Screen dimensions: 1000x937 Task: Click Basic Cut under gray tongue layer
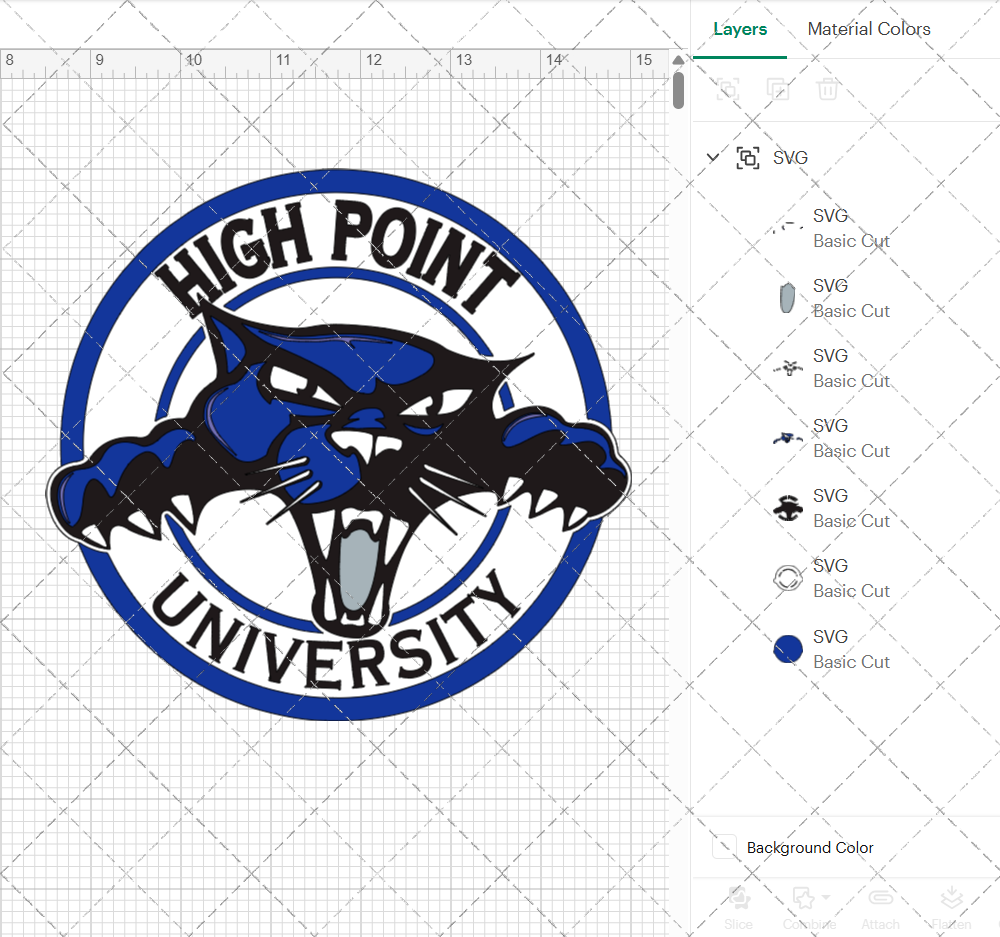[x=851, y=311]
